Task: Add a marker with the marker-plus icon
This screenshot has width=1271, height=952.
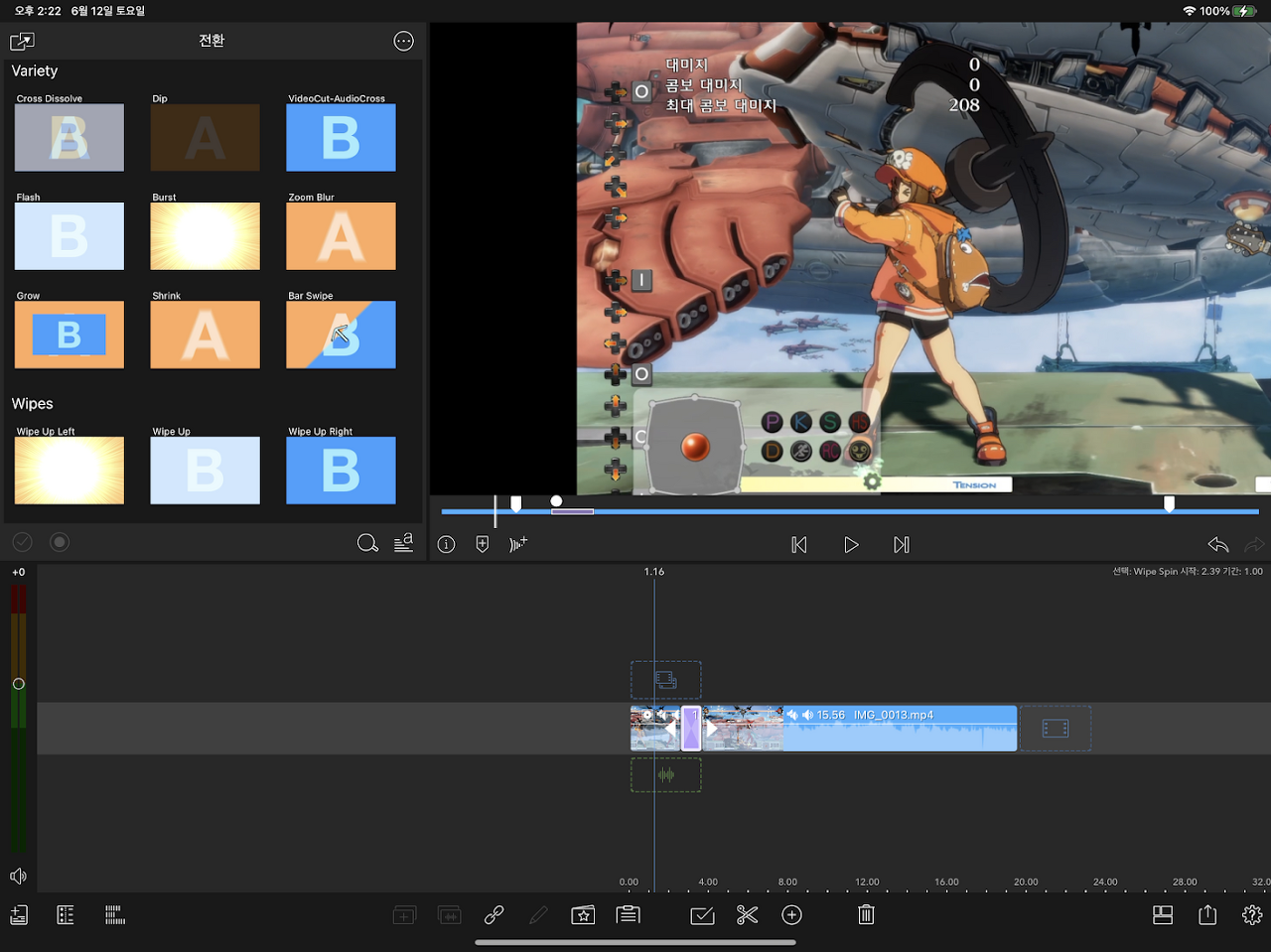Action: coord(483,544)
